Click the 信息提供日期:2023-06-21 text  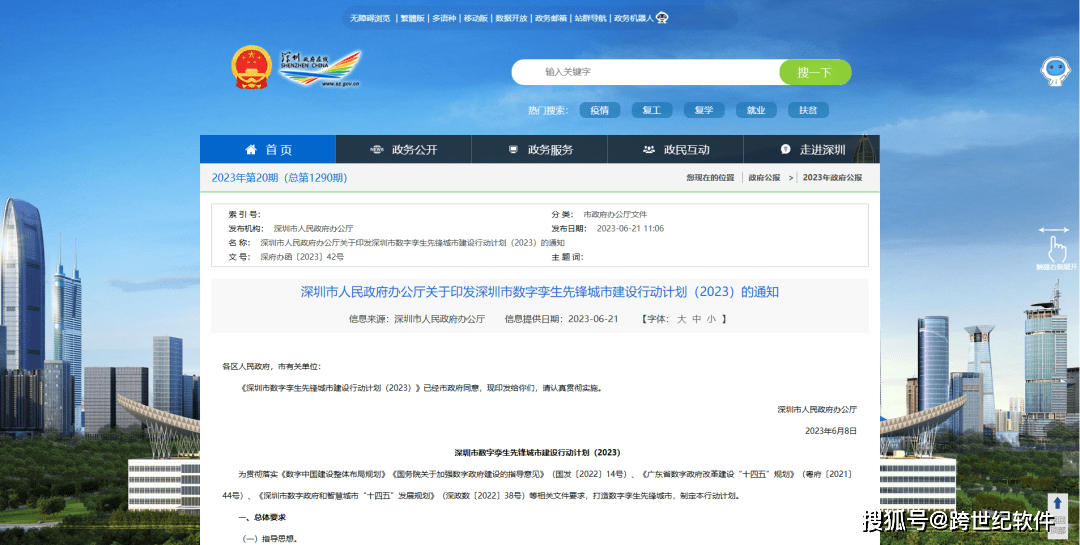click(561, 319)
